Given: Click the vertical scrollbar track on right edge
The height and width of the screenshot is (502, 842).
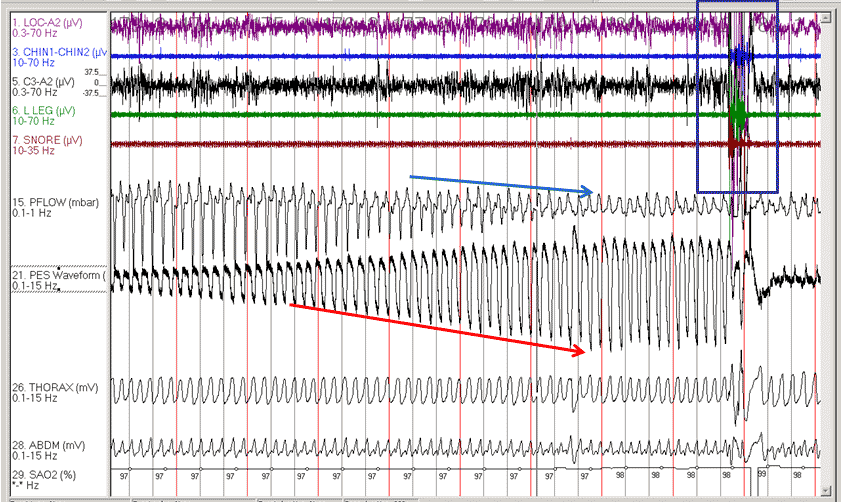Looking at the screenshot, I should click(829, 250).
